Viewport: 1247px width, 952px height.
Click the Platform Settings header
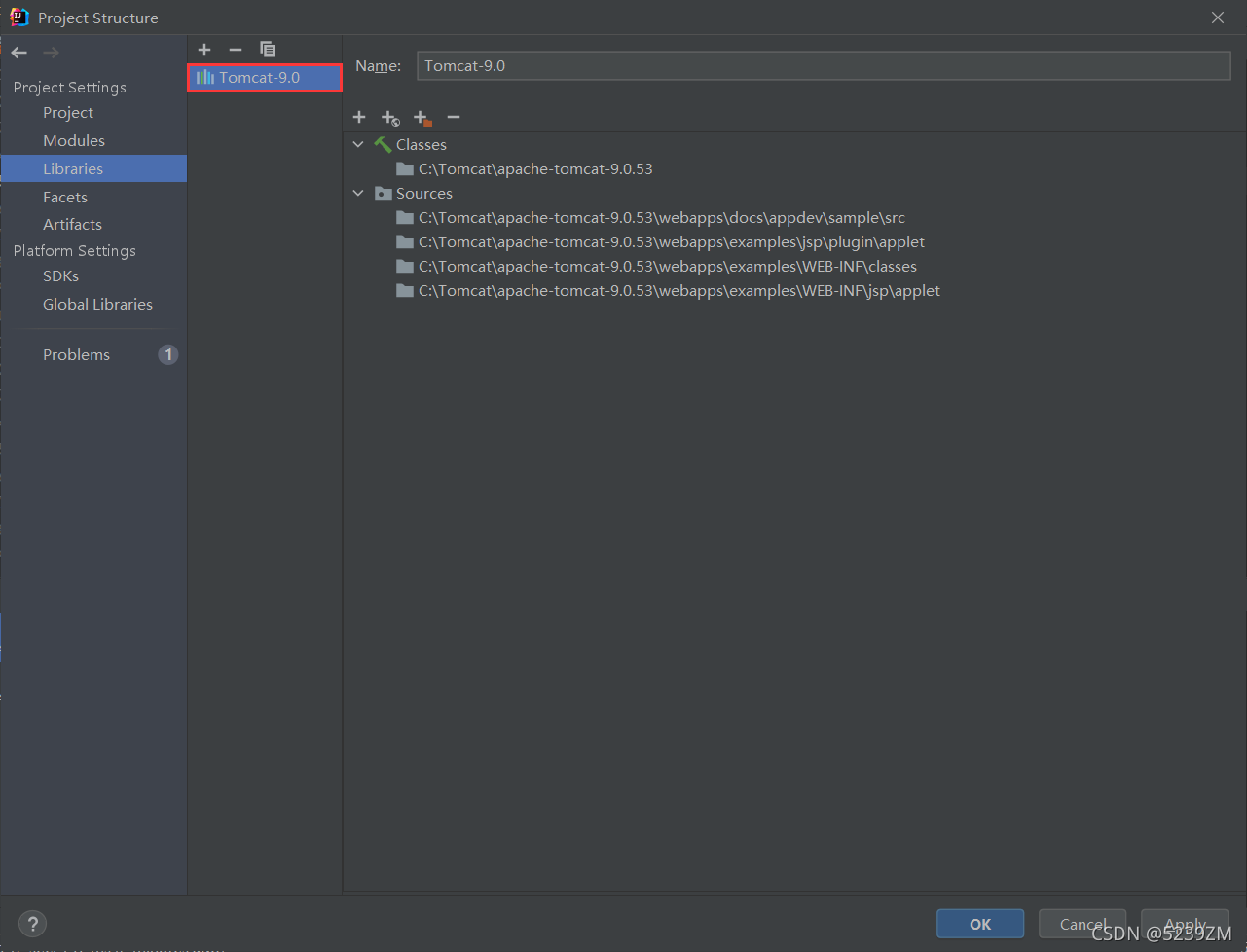(75, 251)
